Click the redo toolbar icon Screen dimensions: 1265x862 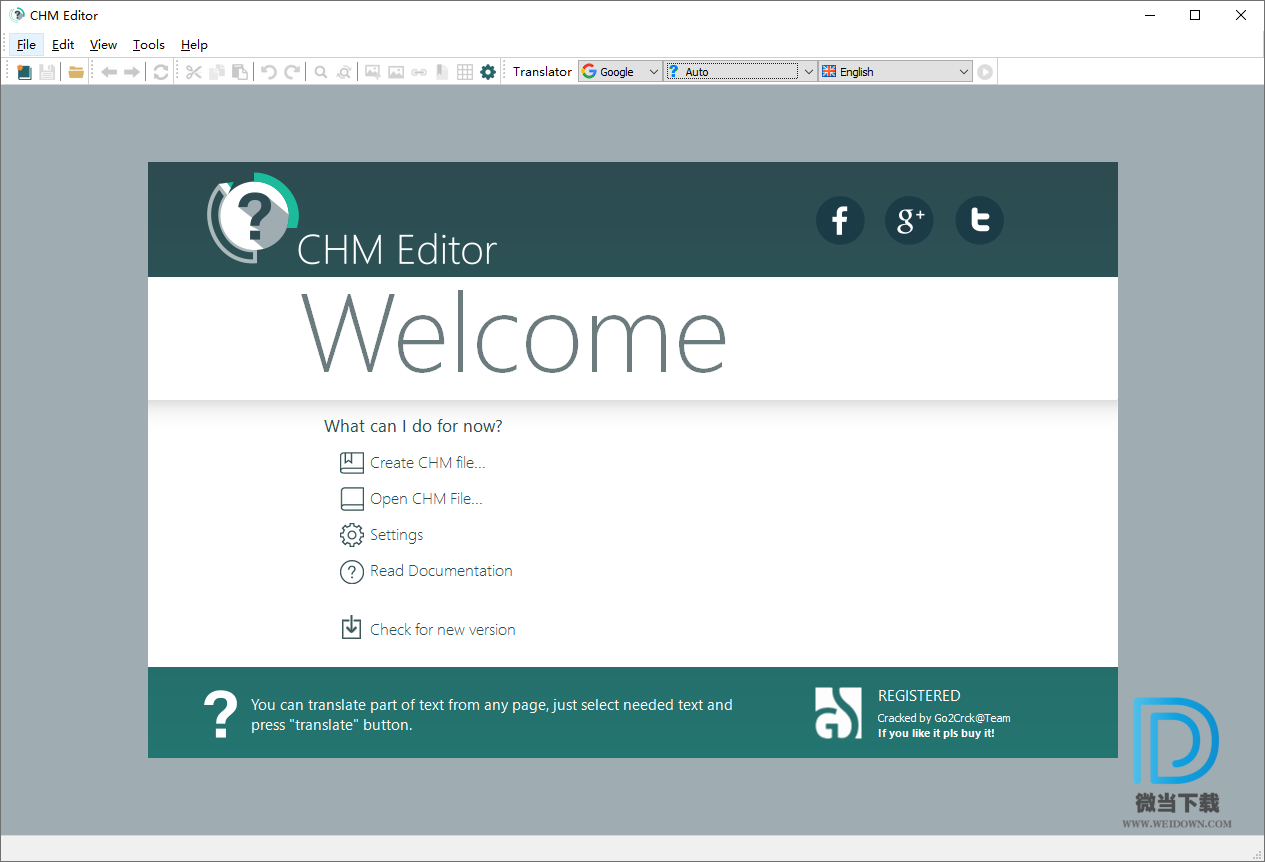292,72
